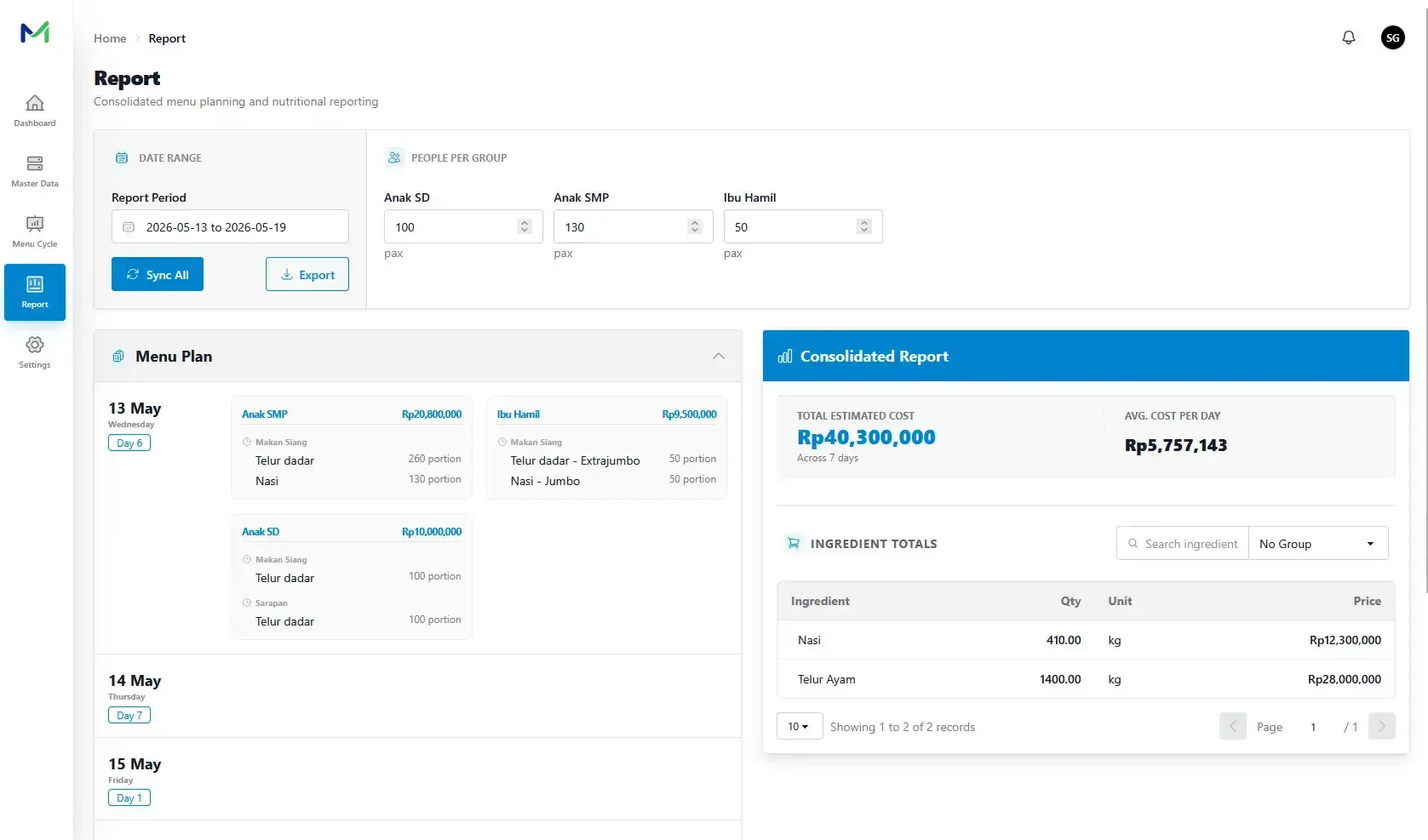This screenshot has width=1428, height=840.
Task: Open the SG user avatar menu
Action: point(1393,37)
